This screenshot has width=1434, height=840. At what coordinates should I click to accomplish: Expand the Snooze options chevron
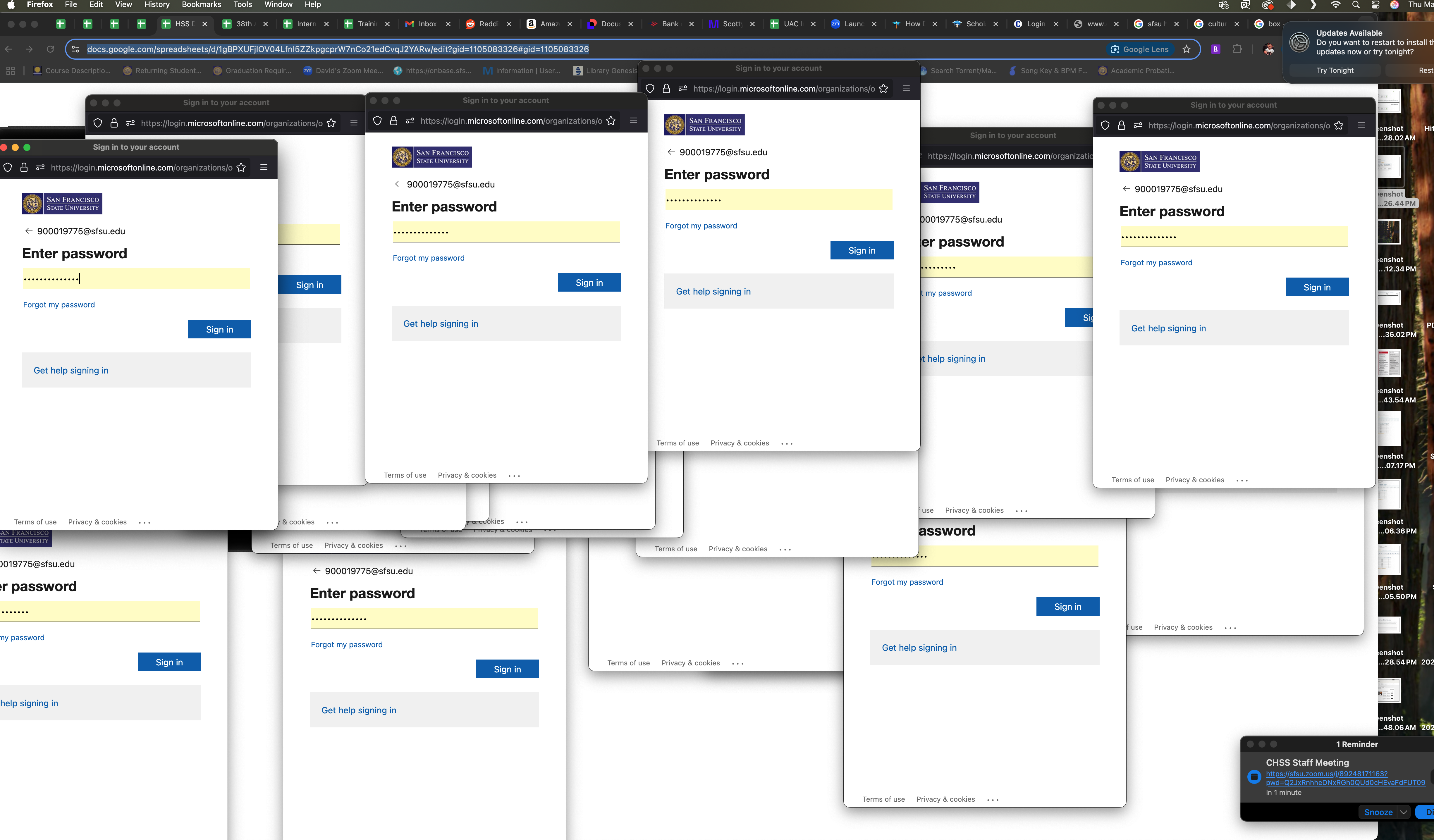pyautogui.click(x=1404, y=812)
